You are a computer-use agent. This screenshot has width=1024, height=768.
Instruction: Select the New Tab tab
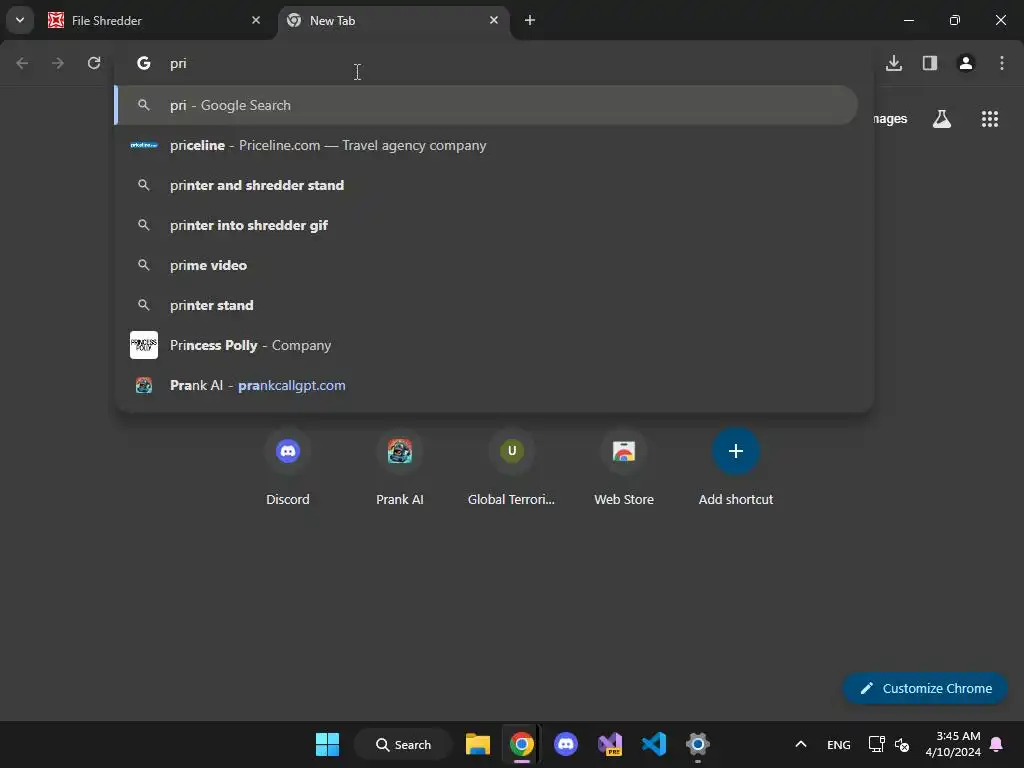click(x=394, y=20)
